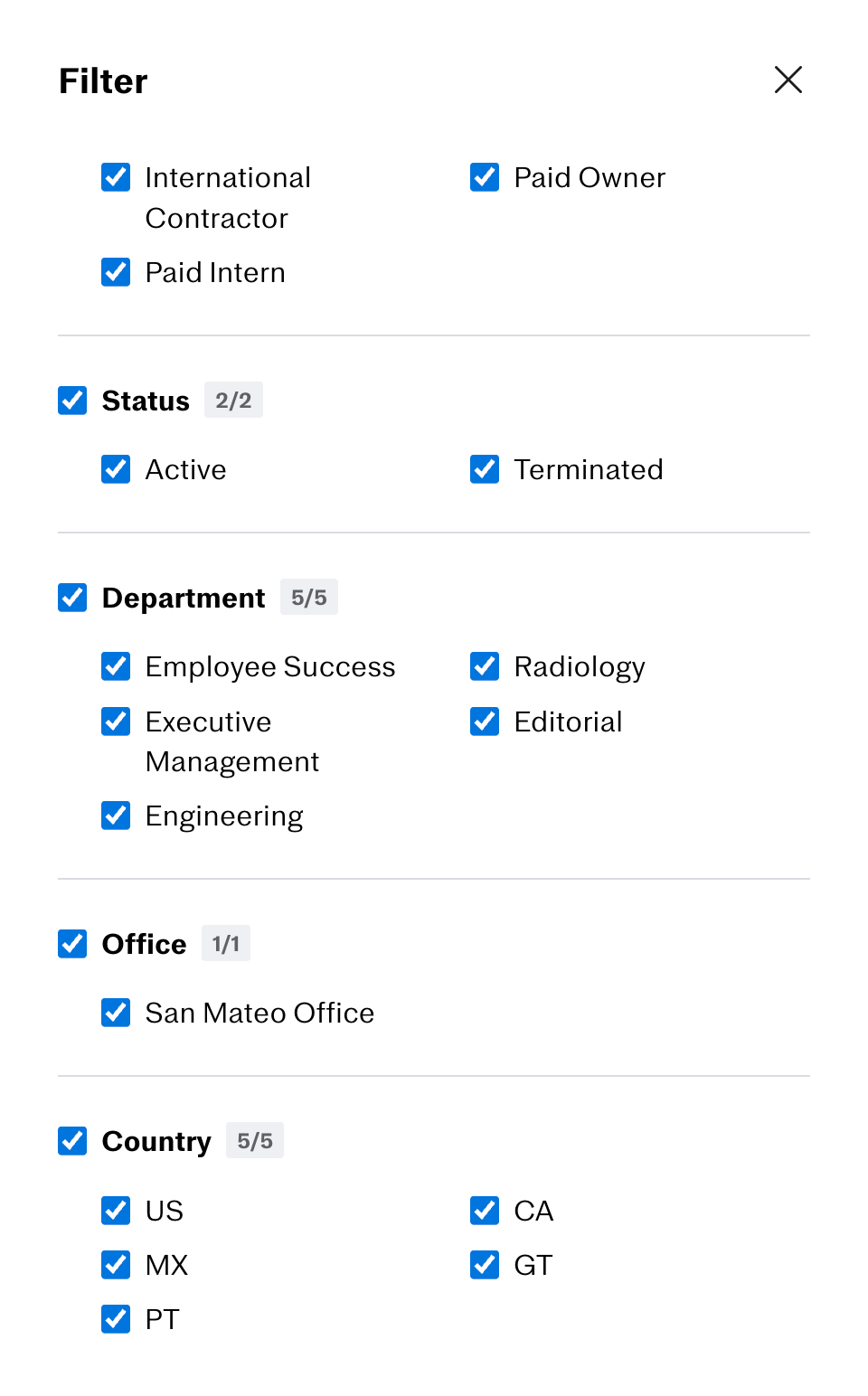This screenshot has width=868, height=1396.
Task: Toggle the Executive Management checkbox
Action: click(116, 722)
